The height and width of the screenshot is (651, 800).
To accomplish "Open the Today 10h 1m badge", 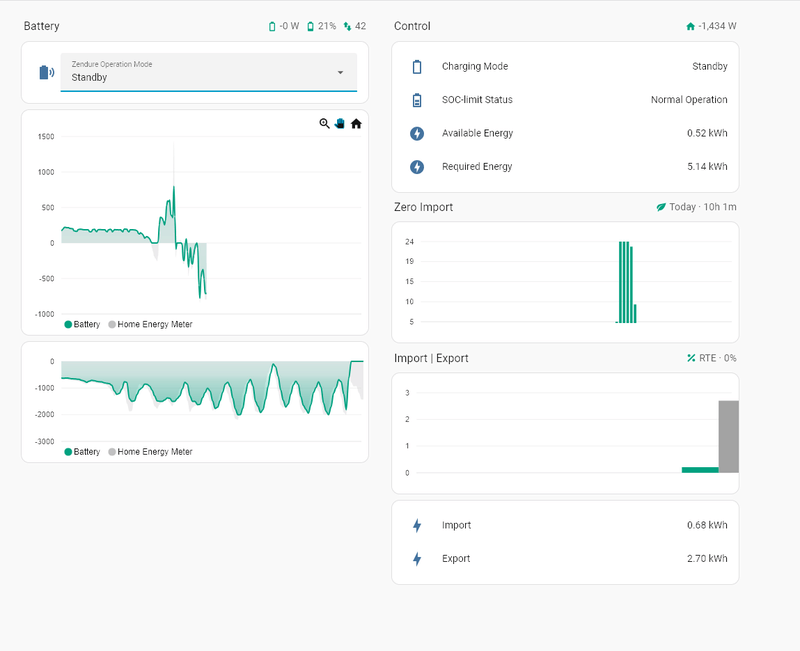I will 696,207.
